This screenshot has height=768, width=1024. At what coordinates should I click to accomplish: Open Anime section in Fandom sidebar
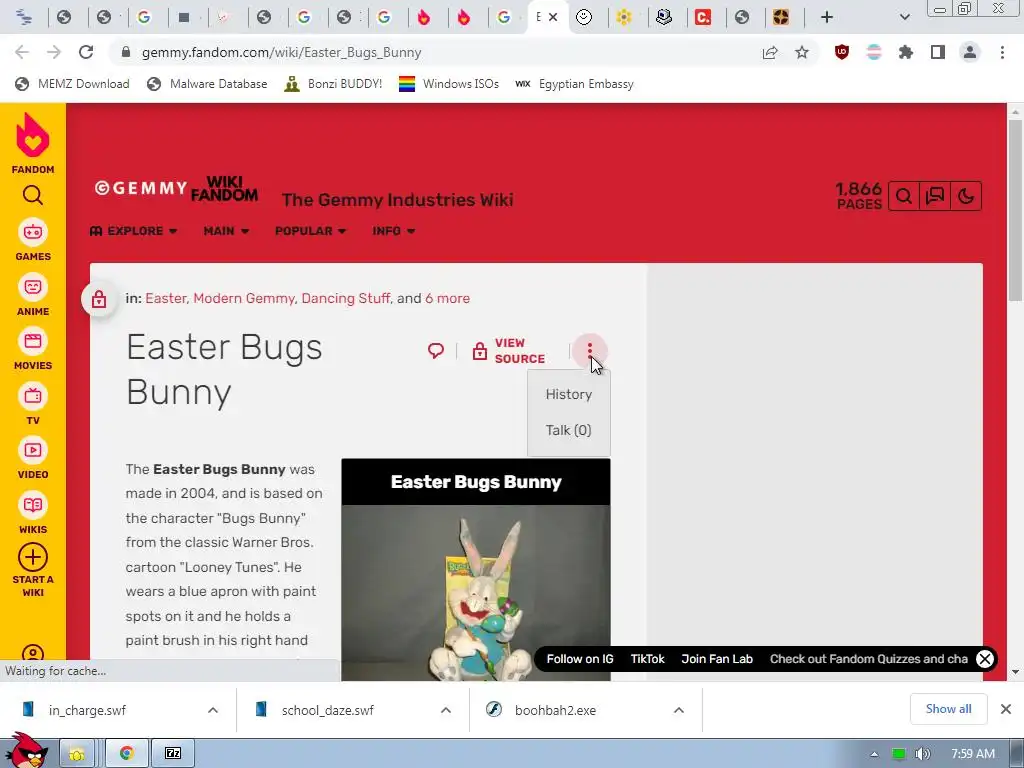click(x=33, y=295)
